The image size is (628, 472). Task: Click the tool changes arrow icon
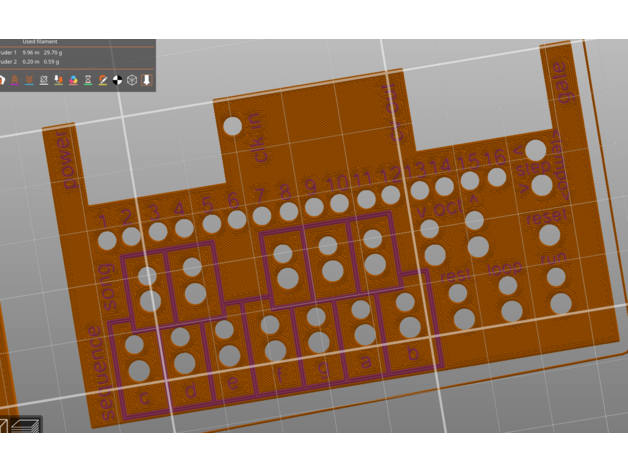point(59,80)
